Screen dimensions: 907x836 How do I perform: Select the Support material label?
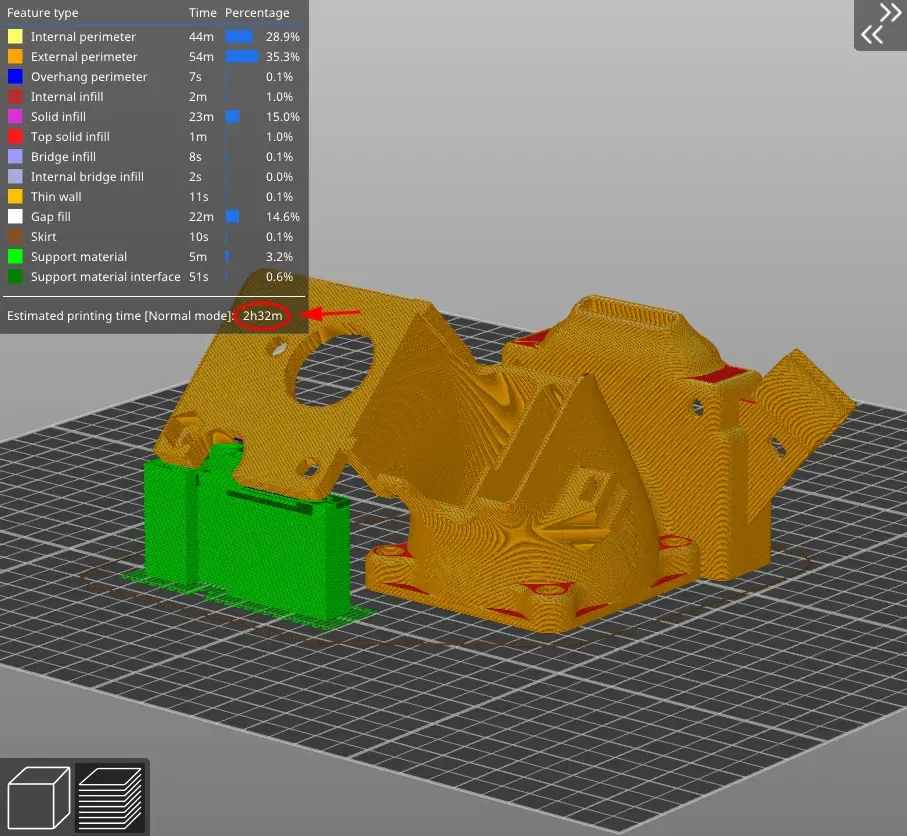(79, 256)
